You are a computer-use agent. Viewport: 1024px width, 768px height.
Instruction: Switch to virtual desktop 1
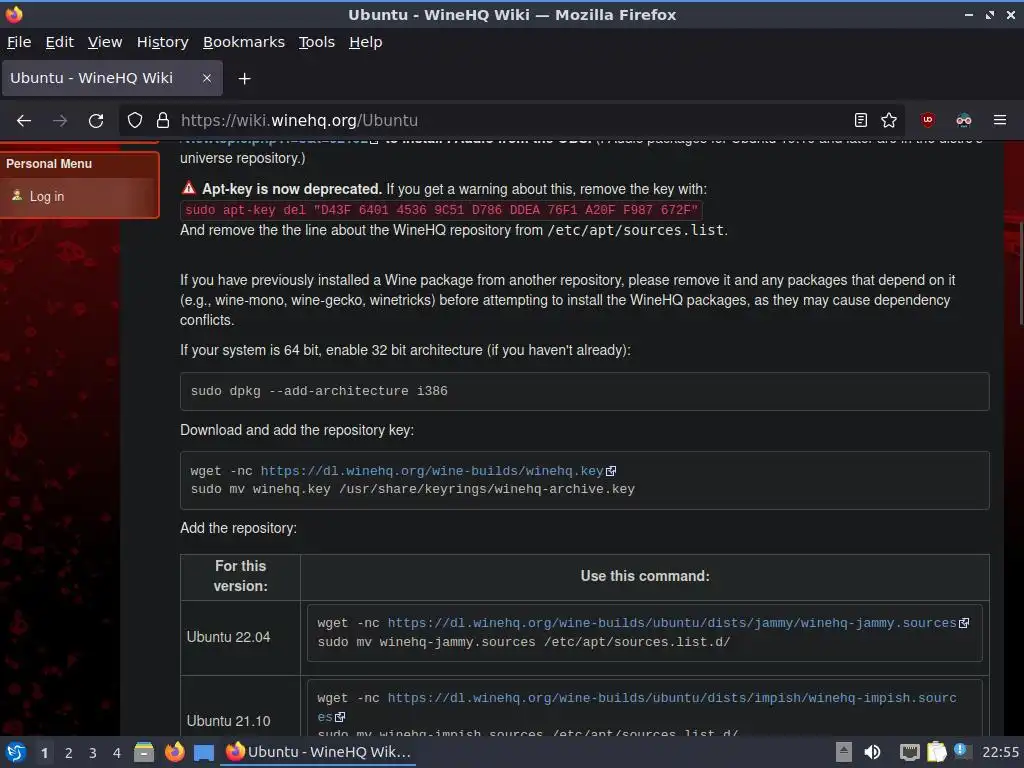click(44, 753)
